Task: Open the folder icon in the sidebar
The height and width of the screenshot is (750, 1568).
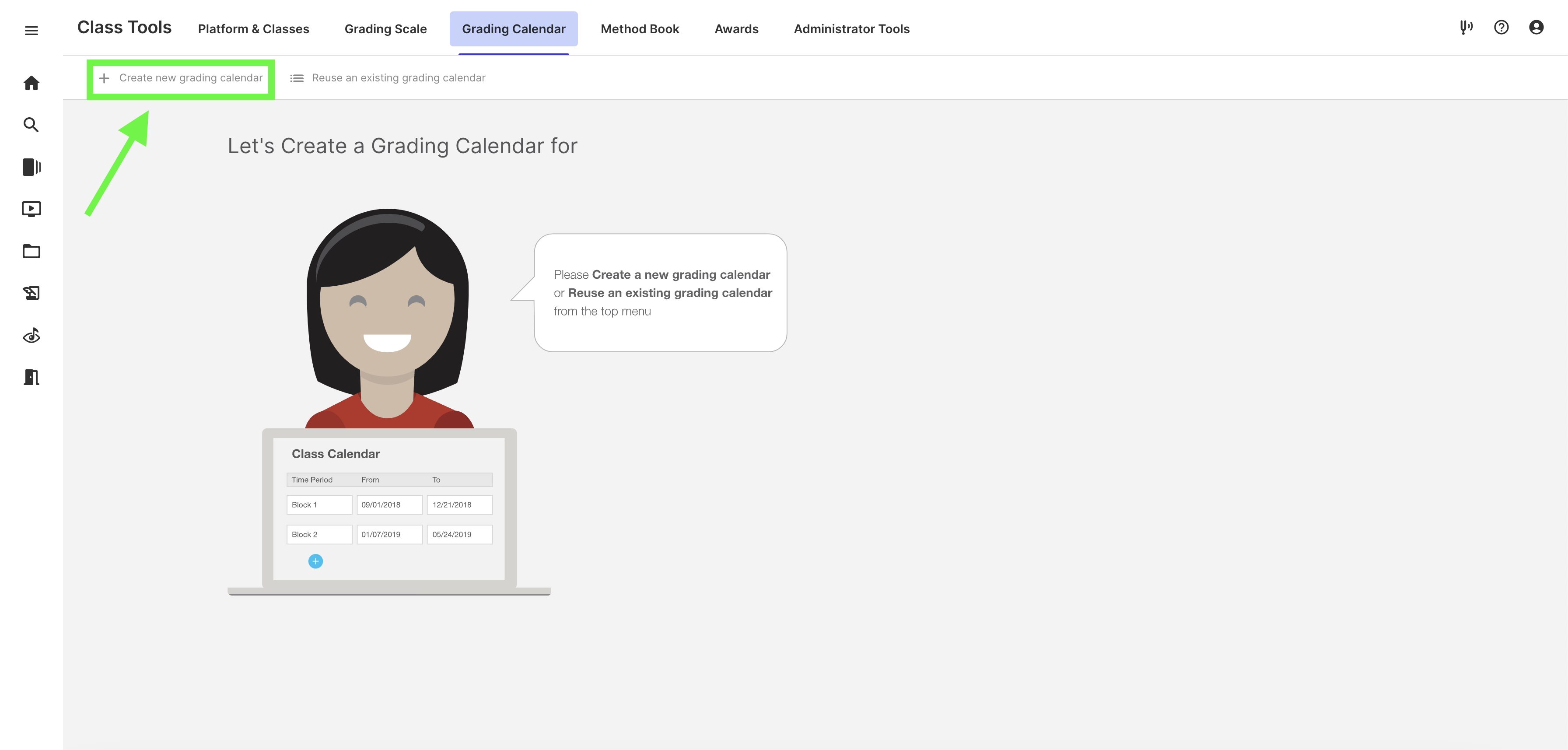Action: coord(31,251)
